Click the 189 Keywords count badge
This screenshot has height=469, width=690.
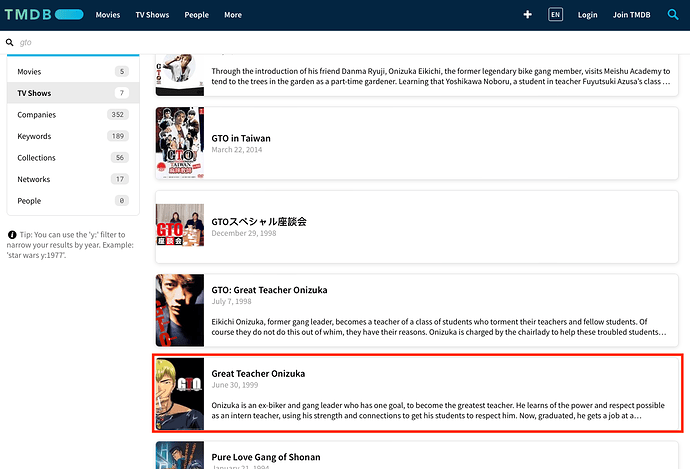click(x=117, y=136)
